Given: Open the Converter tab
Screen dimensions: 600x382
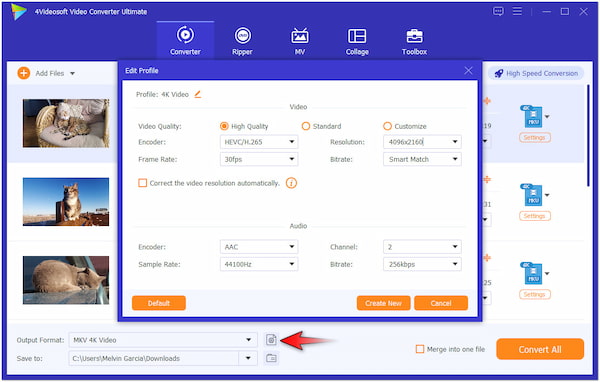Looking at the screenshot, I should pos(185,41).
